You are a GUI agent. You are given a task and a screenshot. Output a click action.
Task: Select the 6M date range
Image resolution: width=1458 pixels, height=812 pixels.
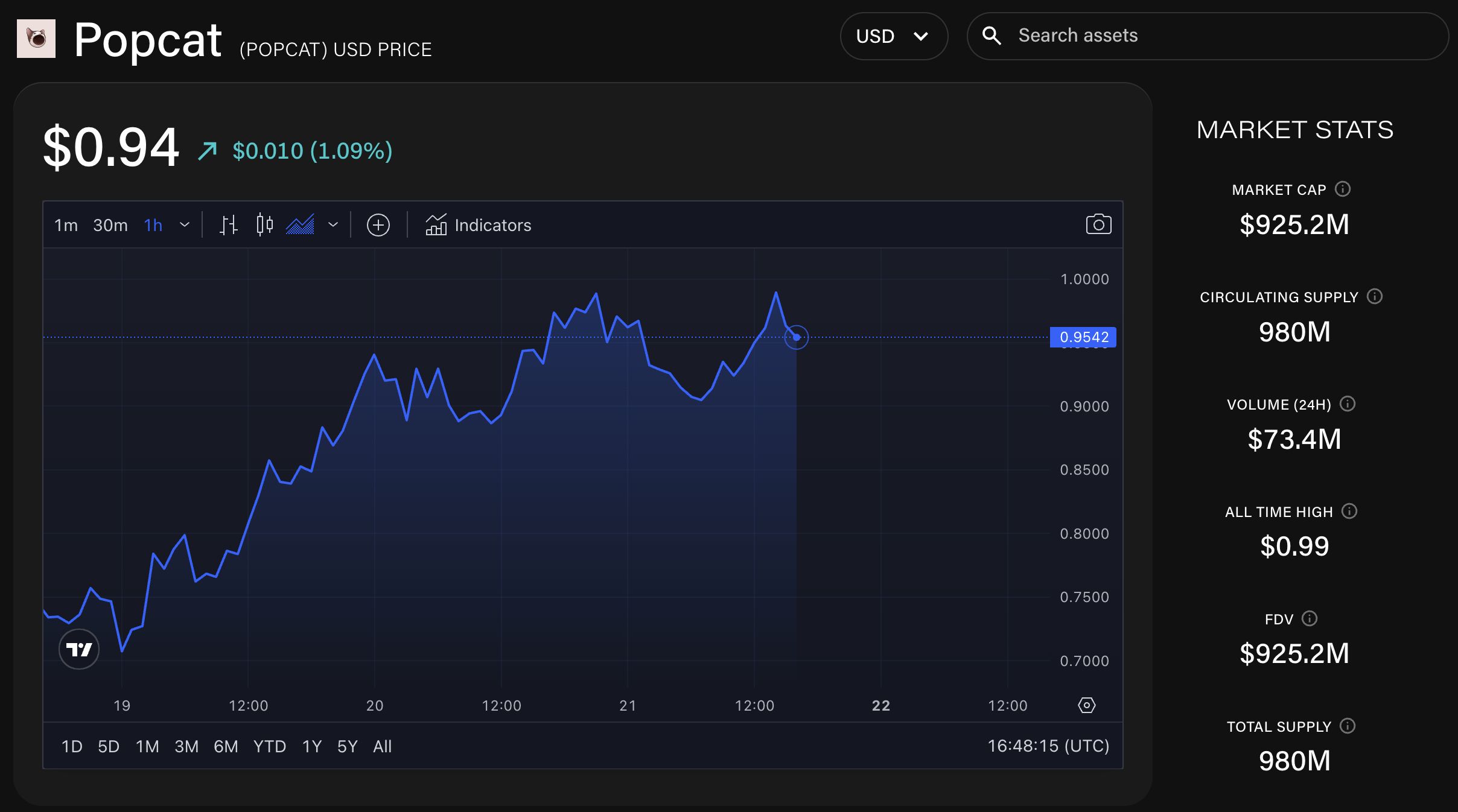point(226,747)
